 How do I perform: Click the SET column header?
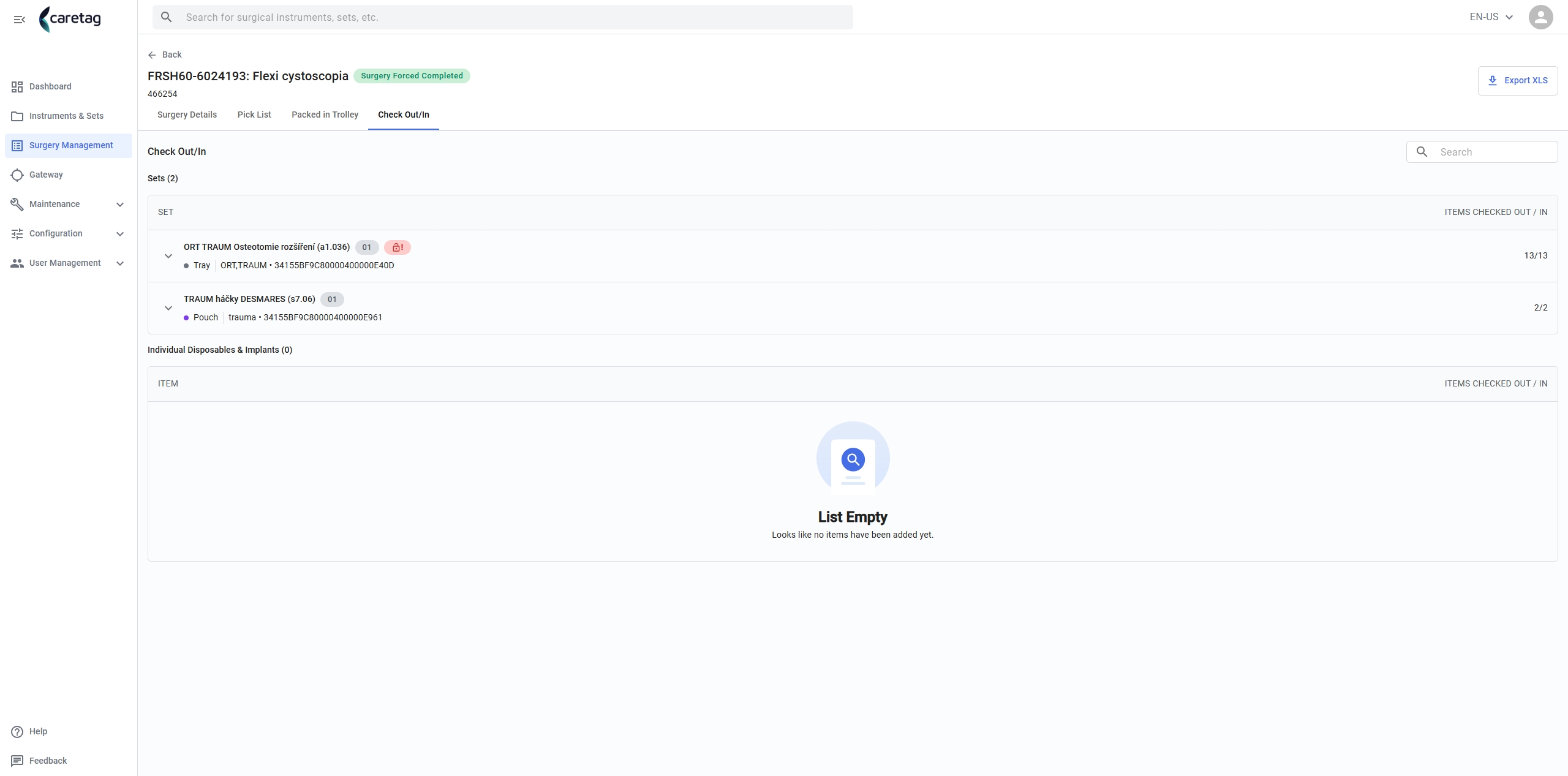click(x=165, y=212)
